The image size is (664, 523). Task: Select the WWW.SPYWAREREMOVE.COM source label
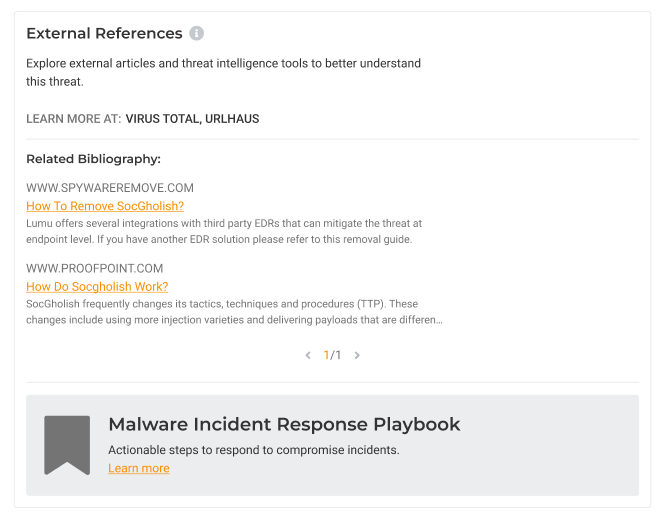(x=110, y=188)
